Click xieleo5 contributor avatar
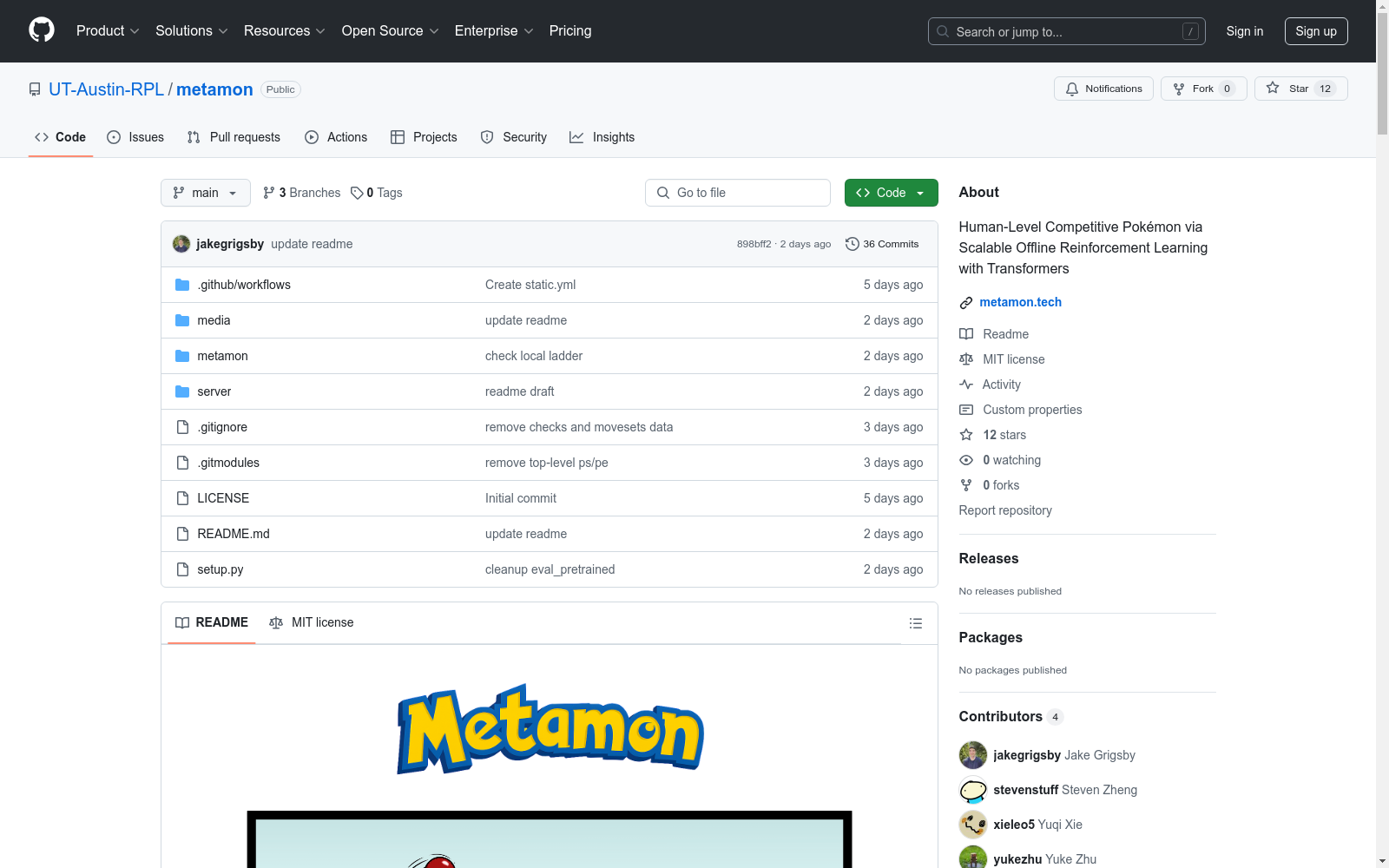Viewport: 1389px width, 868px height. [x=973, y=825]
